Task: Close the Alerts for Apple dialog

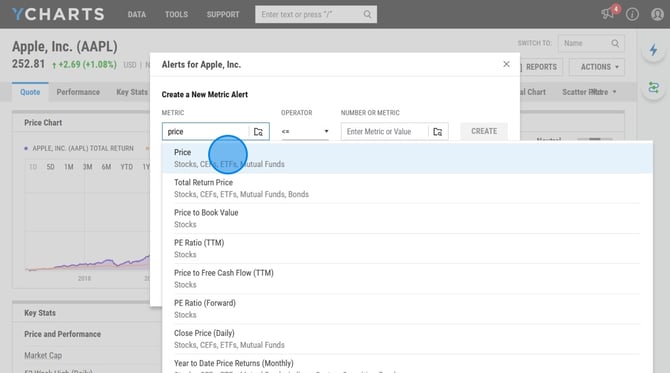Action: (506, 64)
